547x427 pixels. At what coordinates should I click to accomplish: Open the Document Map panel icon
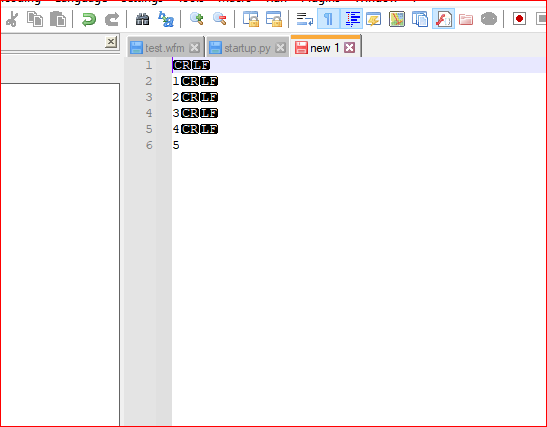pos(397,19)
